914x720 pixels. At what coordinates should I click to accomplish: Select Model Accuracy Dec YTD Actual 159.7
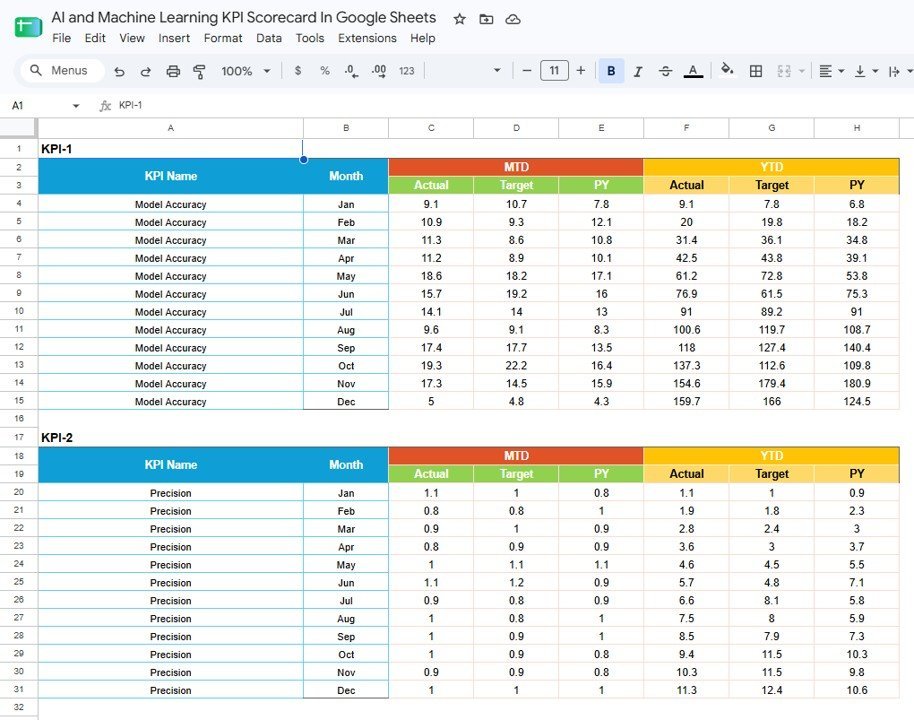pyautogui.click(x=686, y=401)
